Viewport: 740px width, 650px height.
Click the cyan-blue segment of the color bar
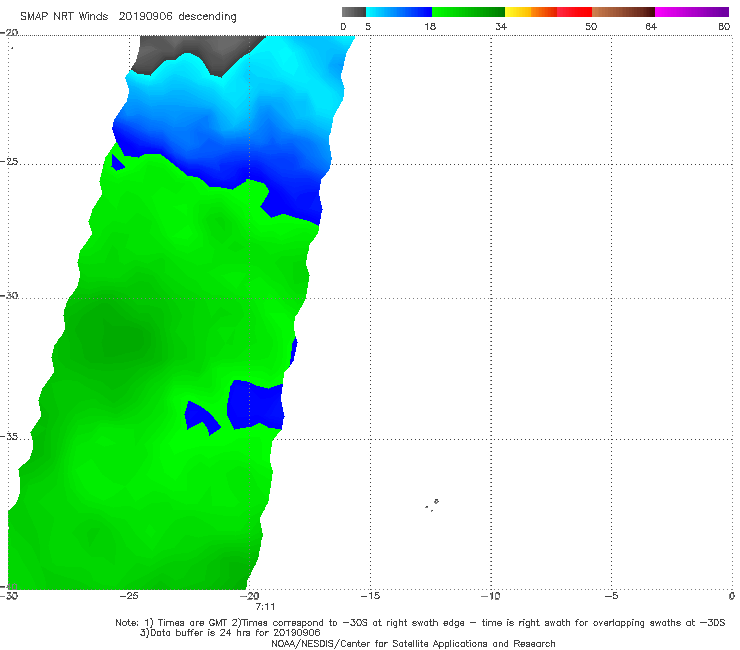click(x=399, y=12)
